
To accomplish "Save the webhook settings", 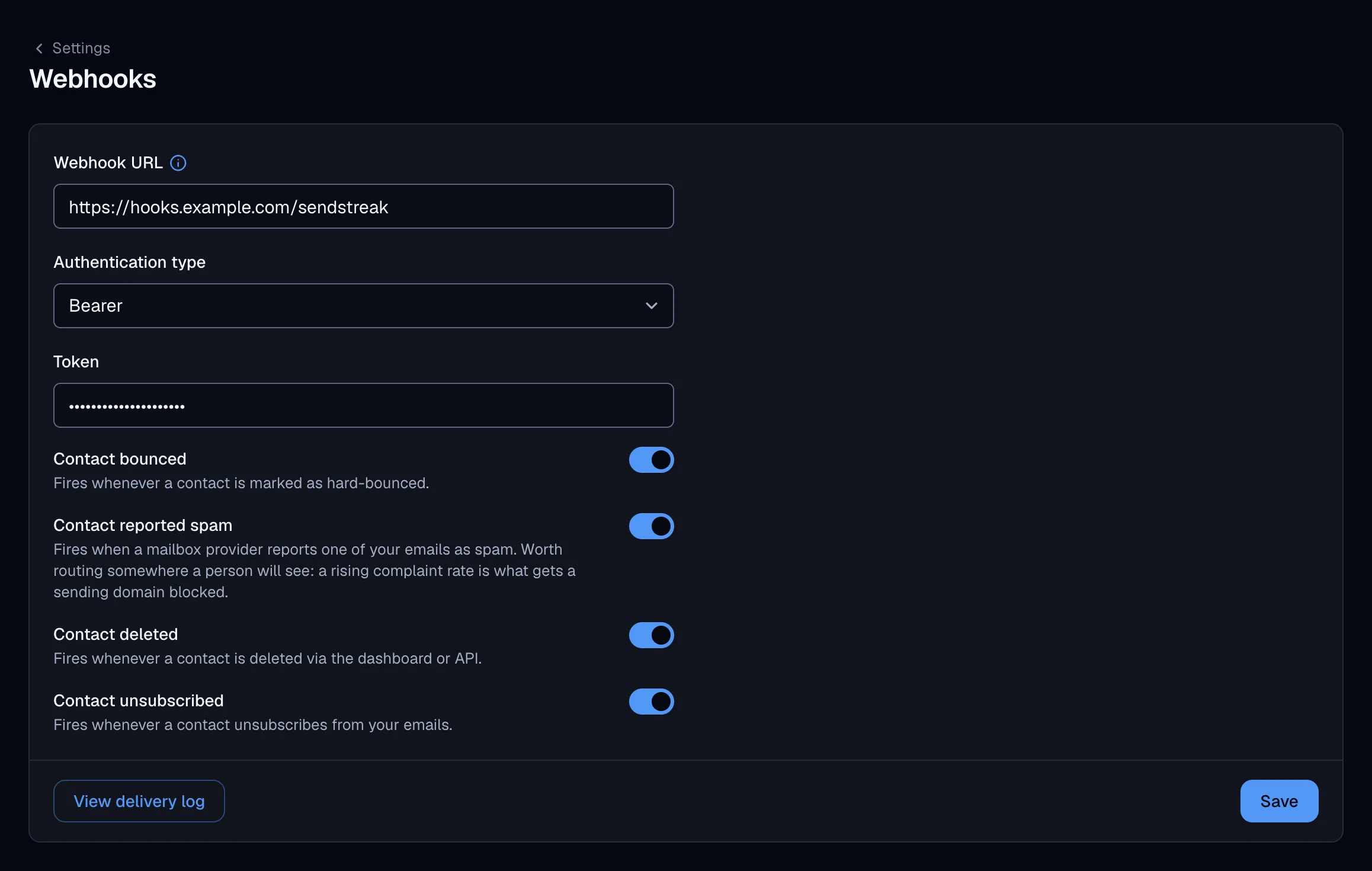I will pyautogui.click(x=1279, y=801).
